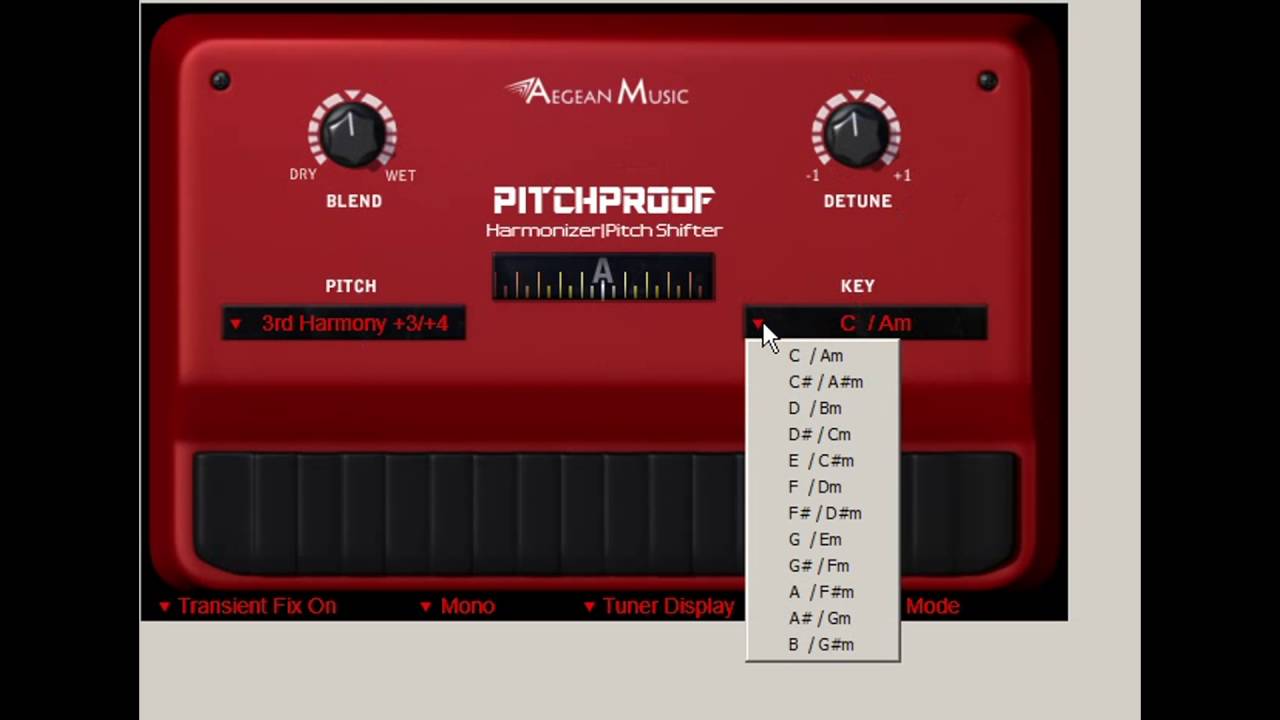Select G# / Fm key entry
Image resolution: width=1280 pixels, height=720 pixels.
(823, 566)
